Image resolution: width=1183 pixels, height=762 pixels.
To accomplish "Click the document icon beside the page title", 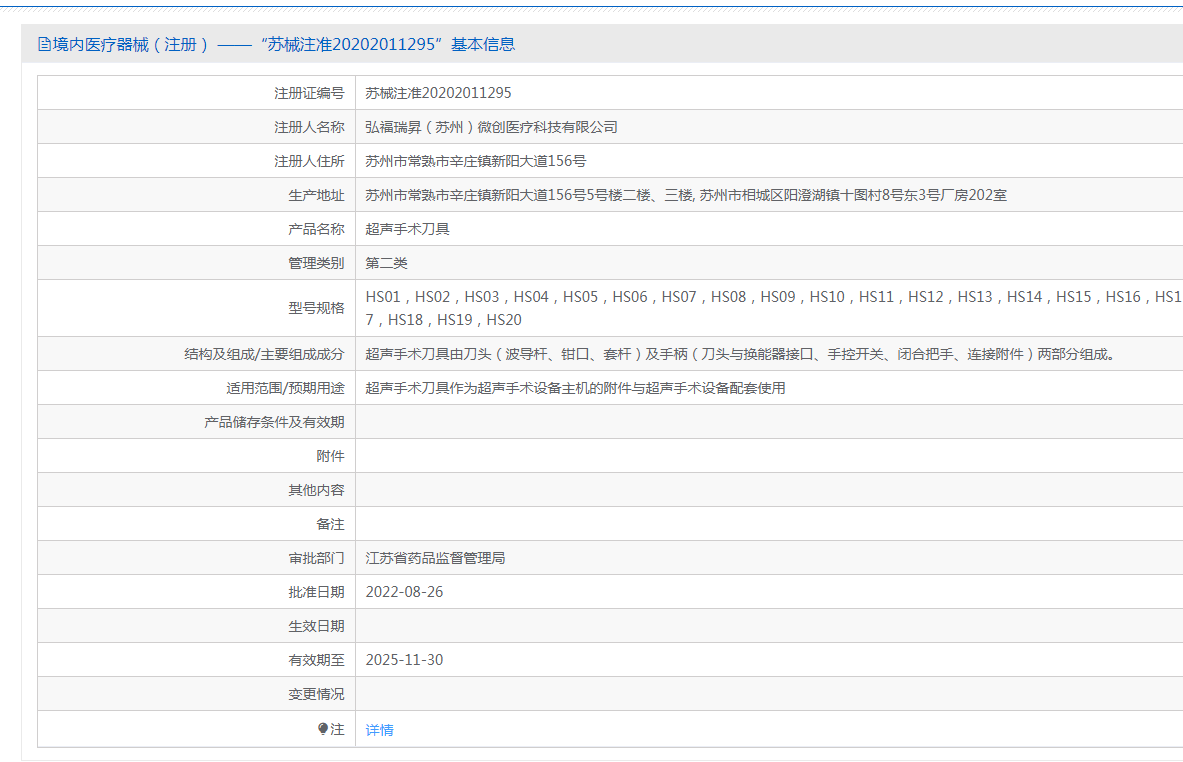I will tap(44, 44).
